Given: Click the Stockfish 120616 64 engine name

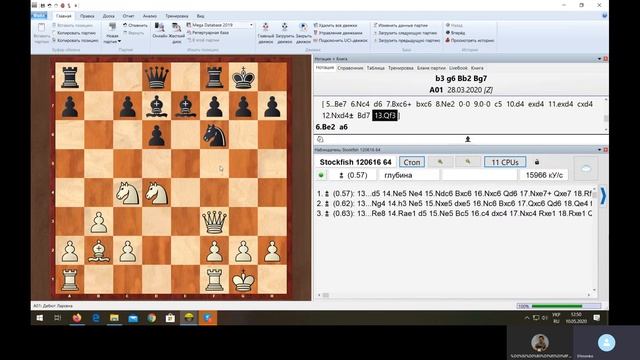Looking at the screenshot, I should pos(356,162).
